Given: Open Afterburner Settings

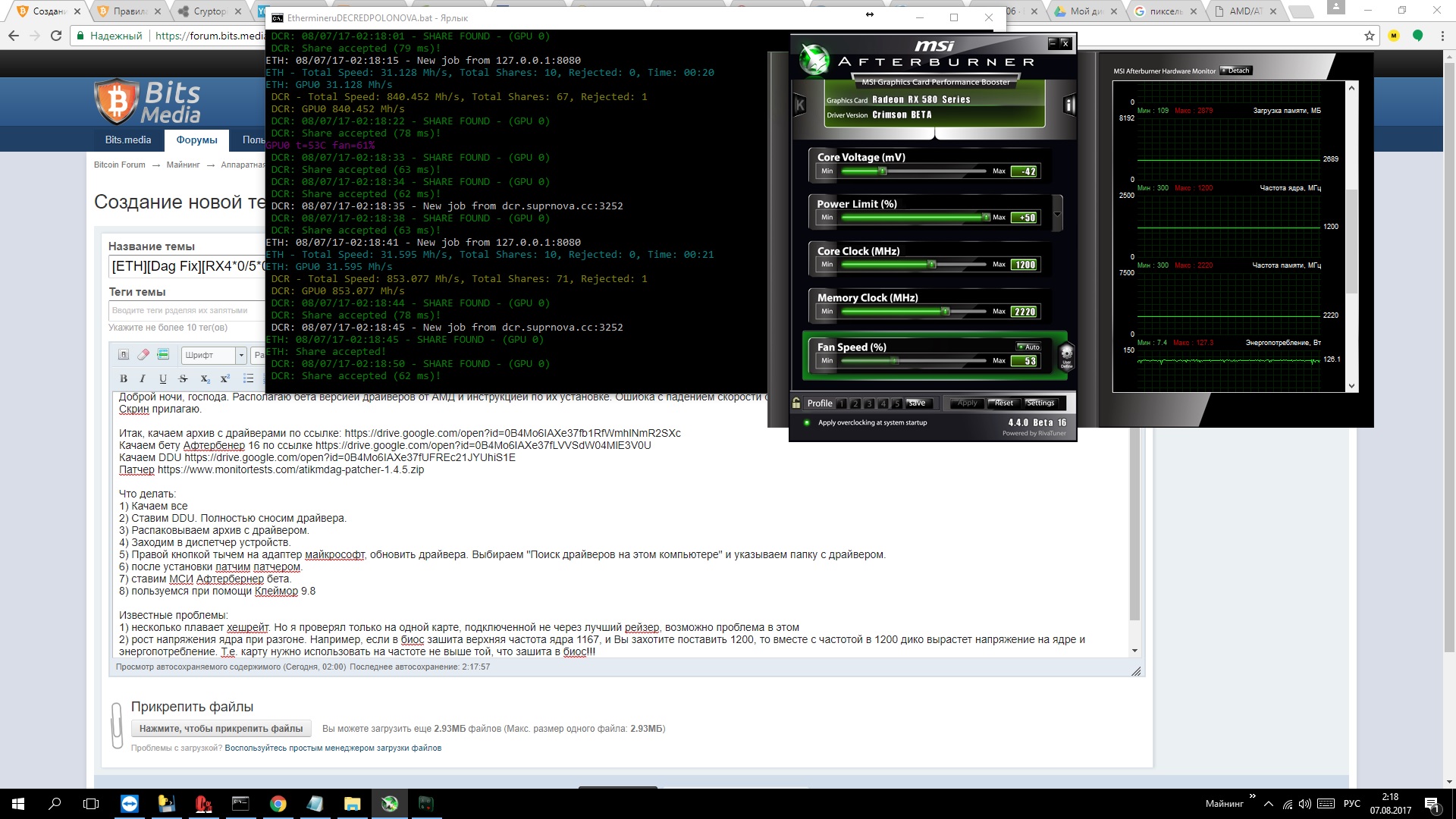Looking at the screenshot, I should 1040,403.
